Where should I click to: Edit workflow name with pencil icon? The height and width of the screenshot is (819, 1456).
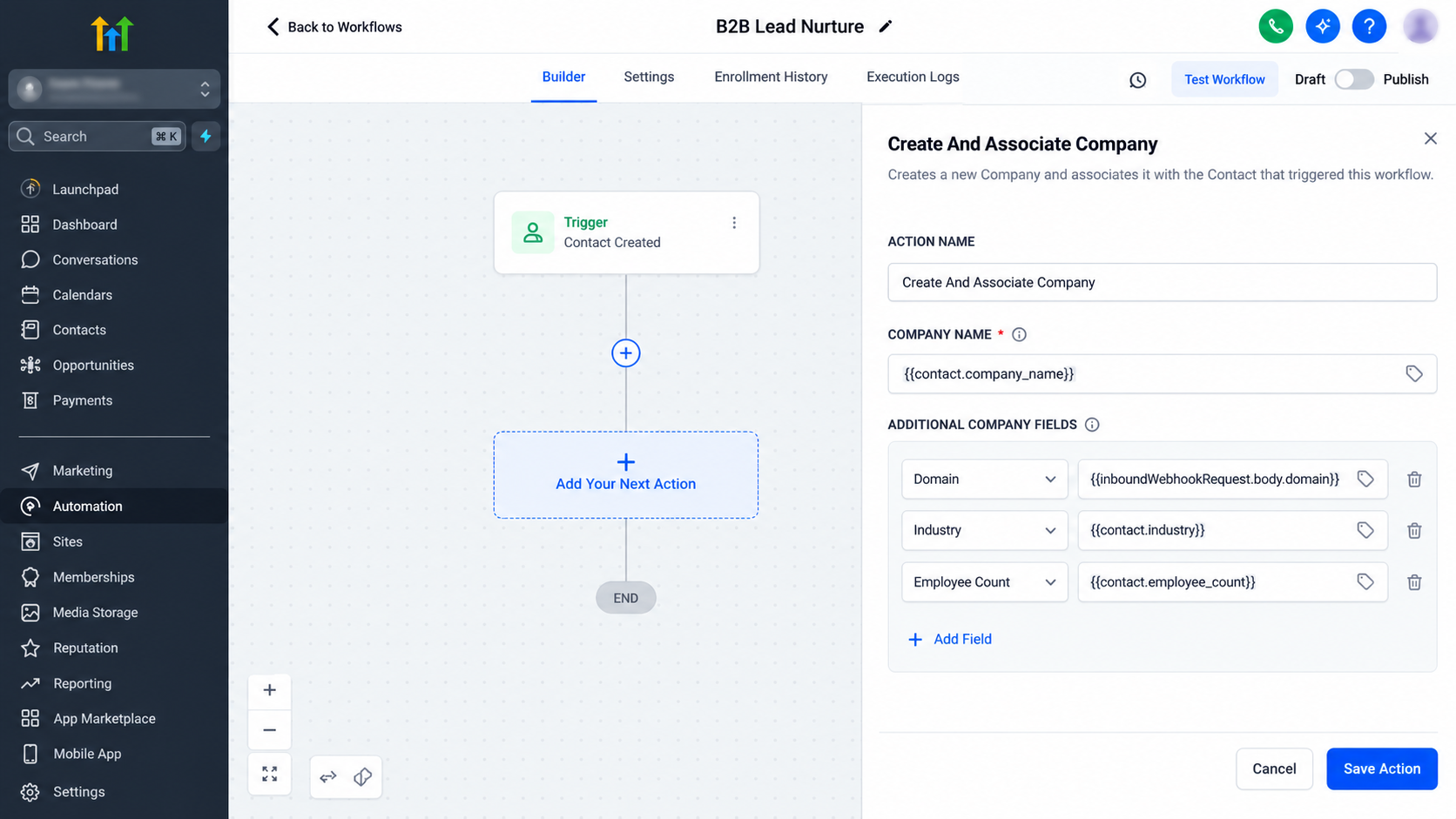(886, 26)
